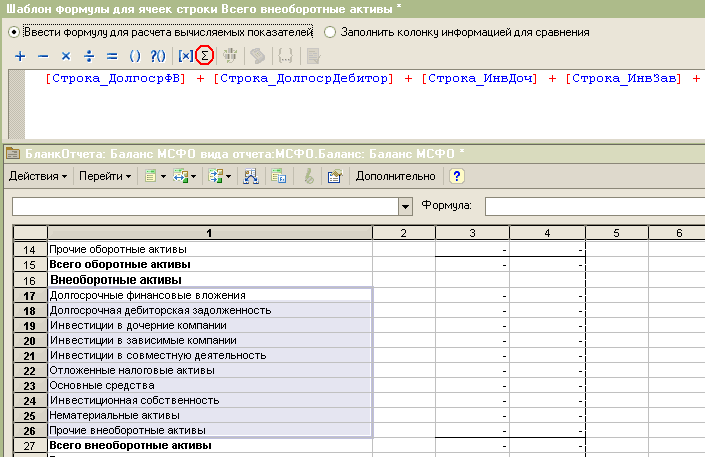The height and width of the screenshot is (461, 705).
Task: Click the Формула input field
Action: point(594,206)
